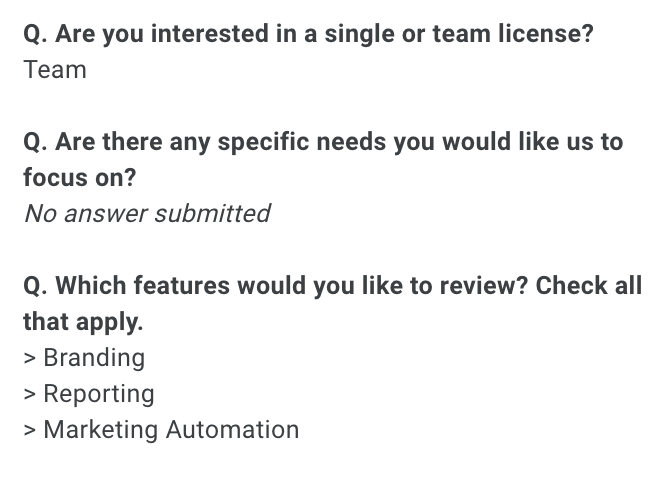
Task: Click the "that apply." line of text
Action: tap(84, 322)
